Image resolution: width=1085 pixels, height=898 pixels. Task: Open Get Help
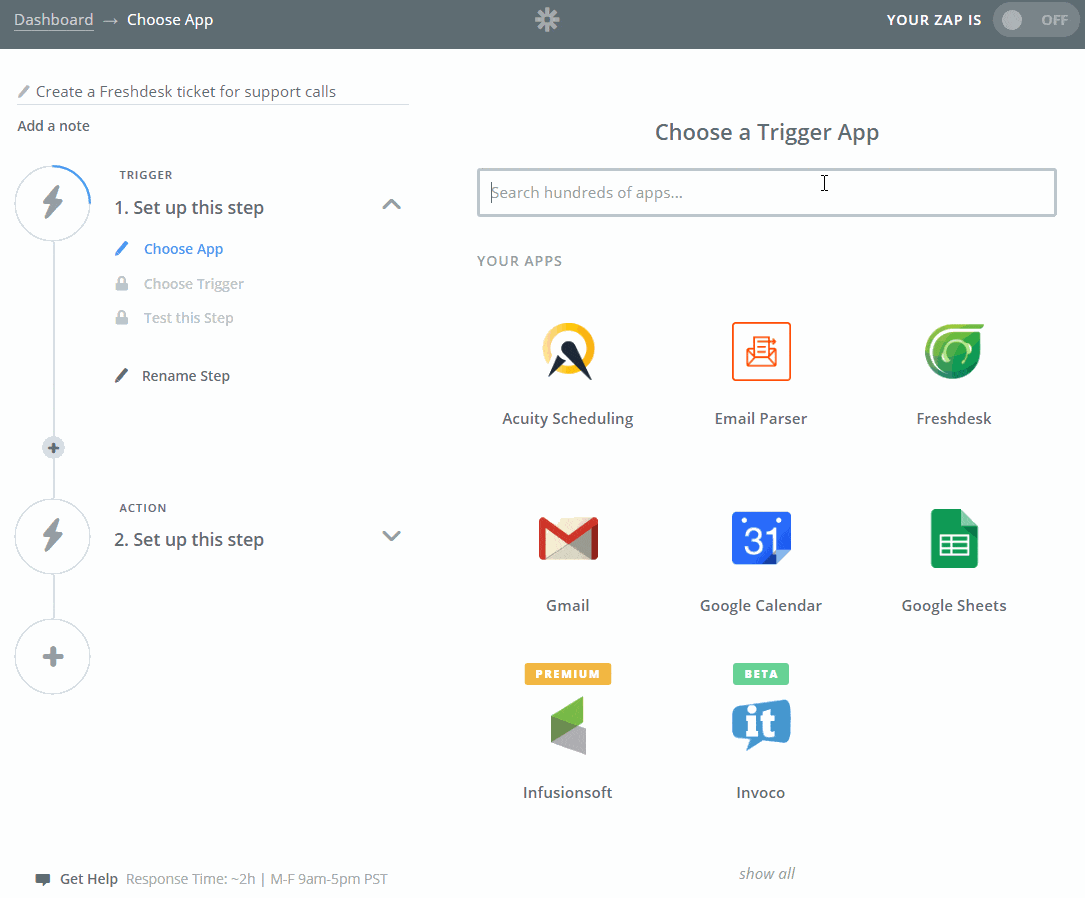[x=89, y=879]
